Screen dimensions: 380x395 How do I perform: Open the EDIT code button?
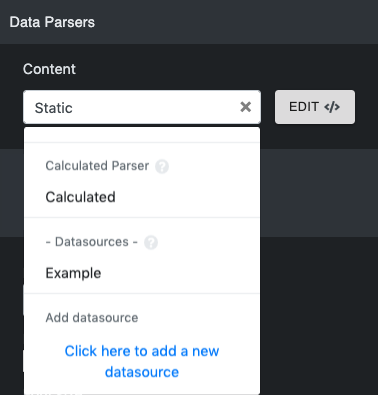click(x=315, y=107)
